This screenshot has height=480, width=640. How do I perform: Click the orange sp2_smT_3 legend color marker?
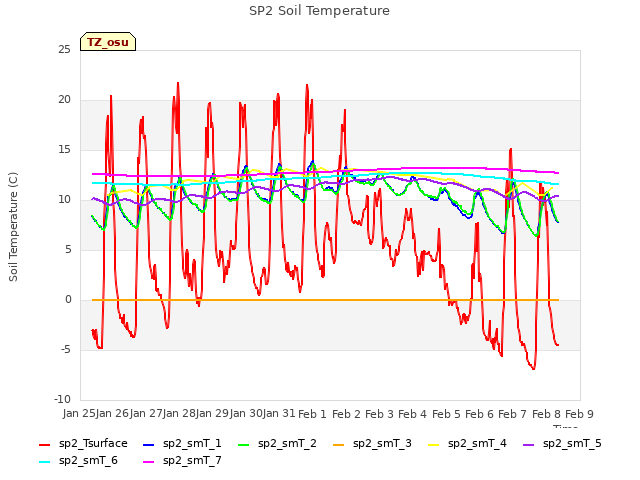(x=339, y=444)
